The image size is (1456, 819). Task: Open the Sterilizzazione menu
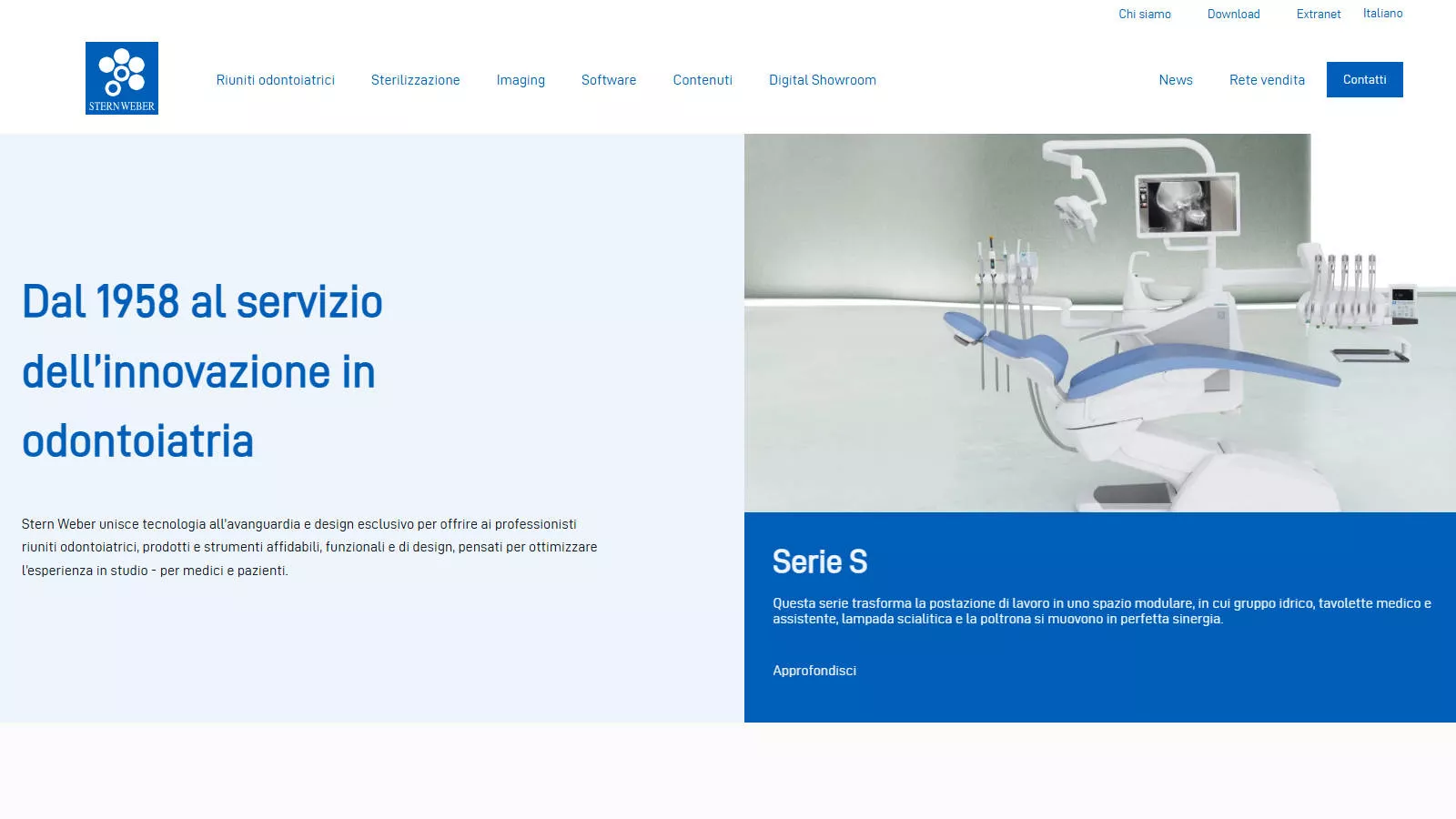coord(416,80)
